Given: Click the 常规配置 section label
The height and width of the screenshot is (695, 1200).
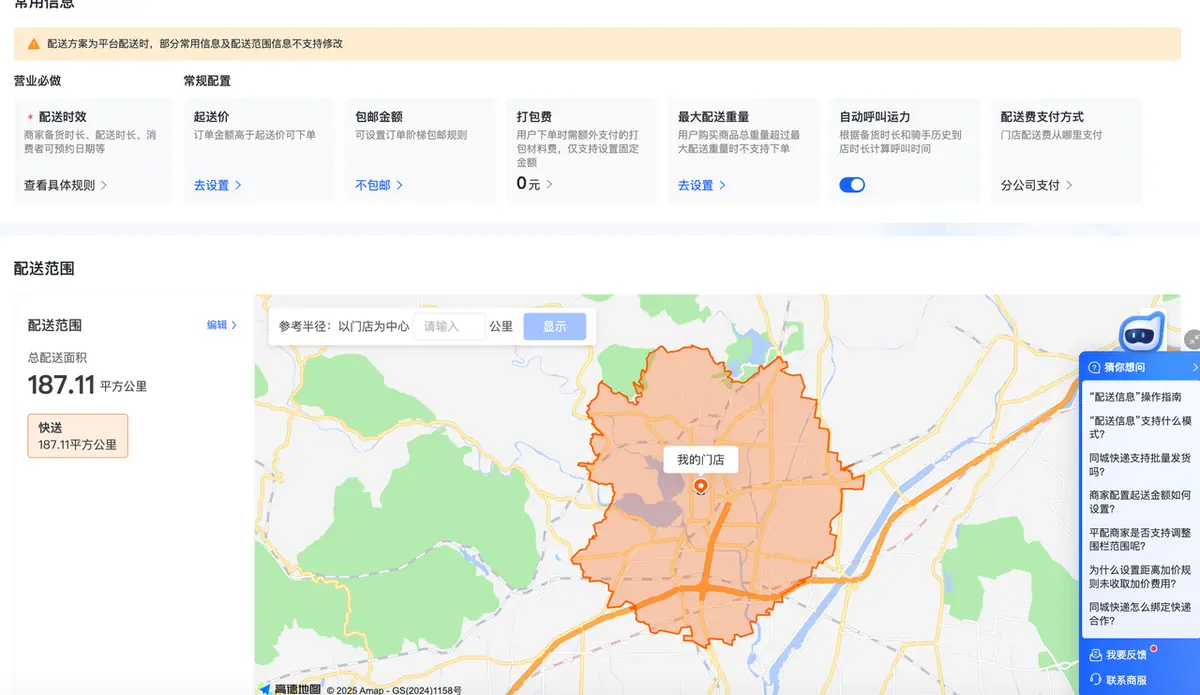Looking at the screenshot, I should (x=207, y=80).
